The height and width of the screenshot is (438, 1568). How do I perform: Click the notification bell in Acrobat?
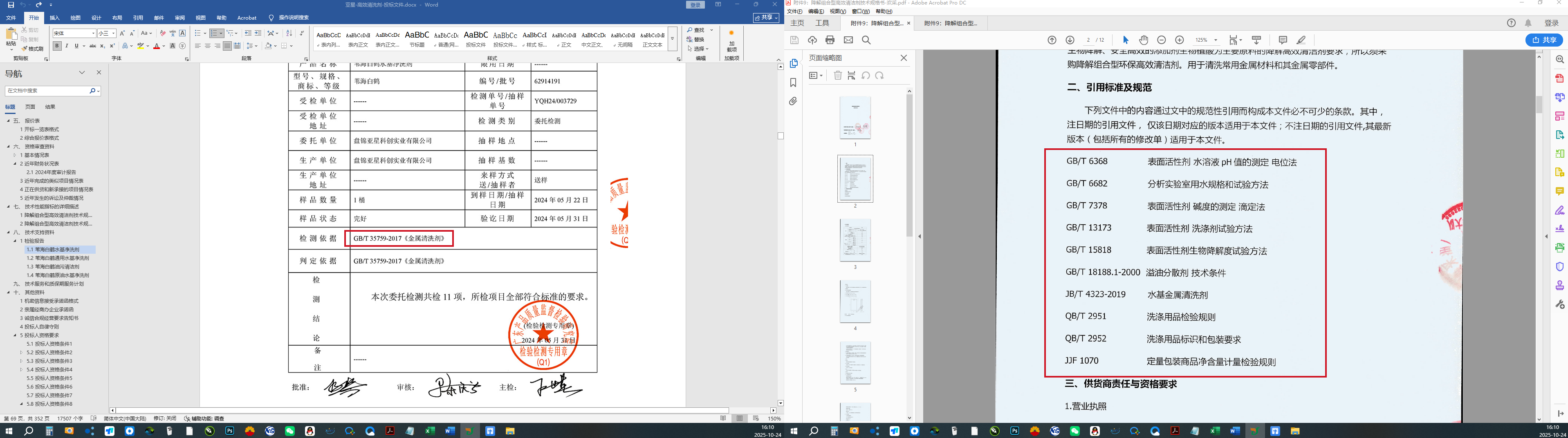click(x=1528, y=23)
